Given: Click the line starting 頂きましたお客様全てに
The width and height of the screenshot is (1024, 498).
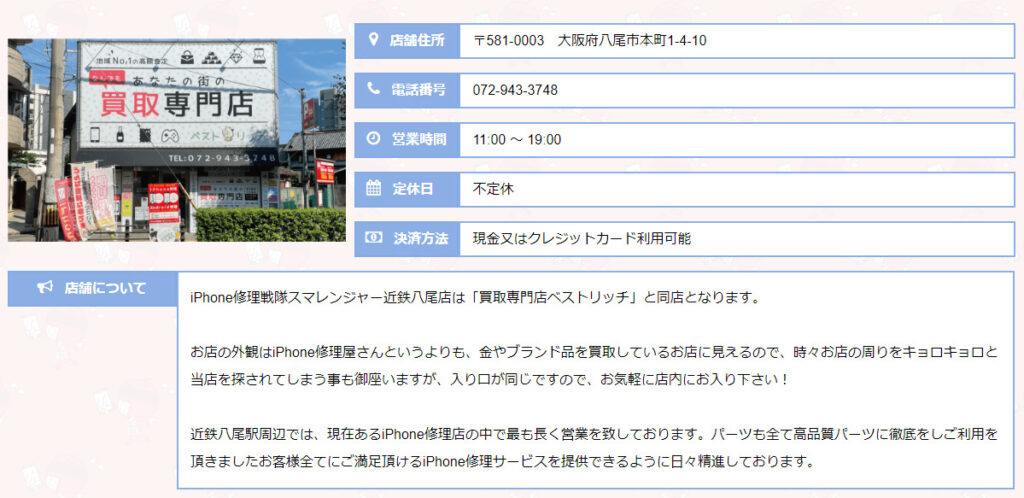Looking at the screenshot, I should (502, 462).
